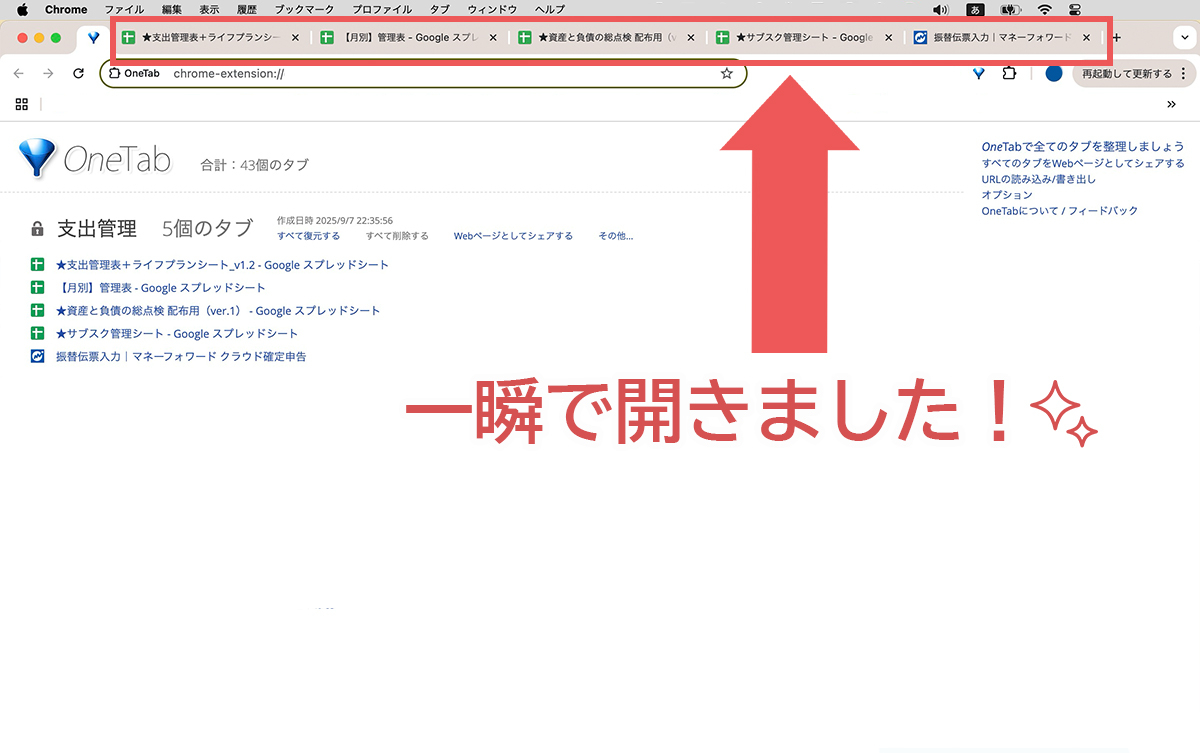Click the Wi-Fi icon in menu bar
Screen dimensions: 1200x753
(1045, 9)
